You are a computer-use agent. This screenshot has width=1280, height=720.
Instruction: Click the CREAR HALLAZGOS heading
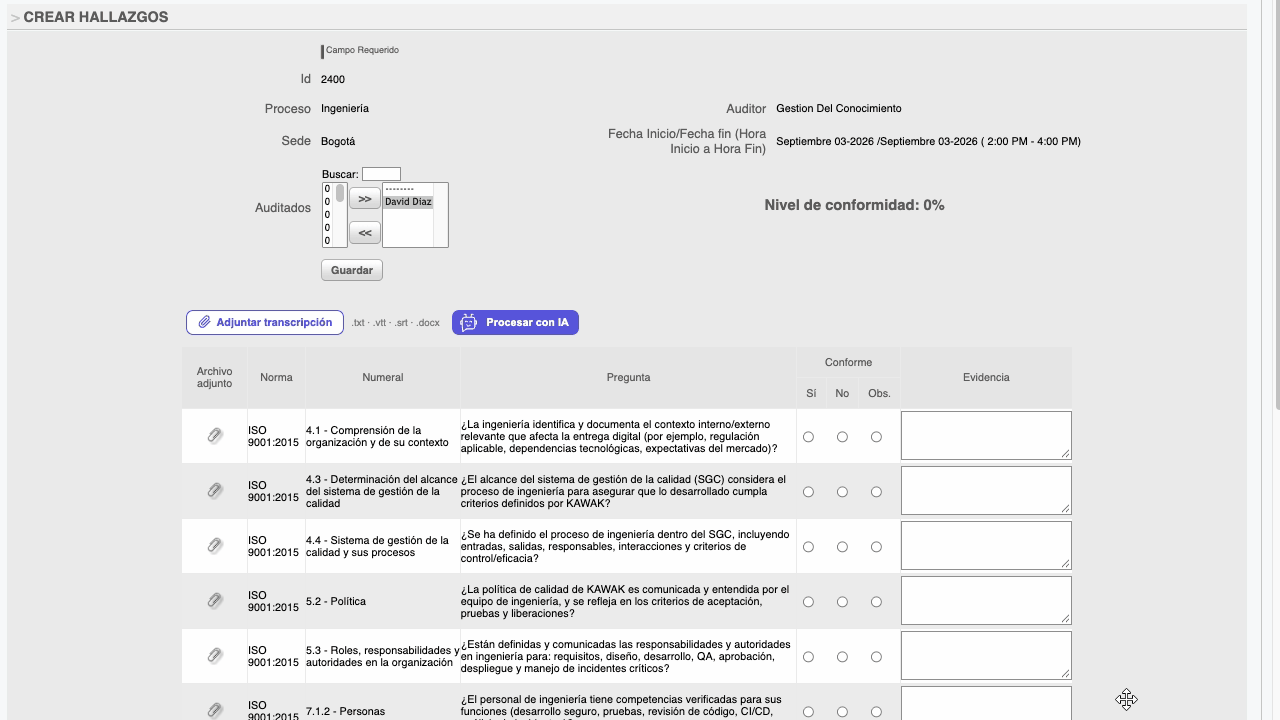point(96,17)
